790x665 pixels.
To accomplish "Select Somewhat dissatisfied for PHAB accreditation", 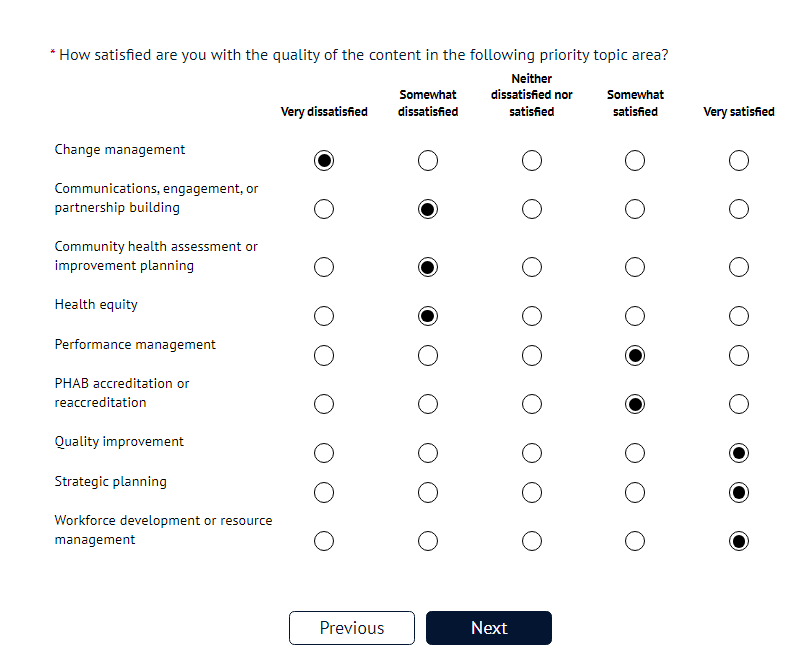I will click(x=428, y=404).
